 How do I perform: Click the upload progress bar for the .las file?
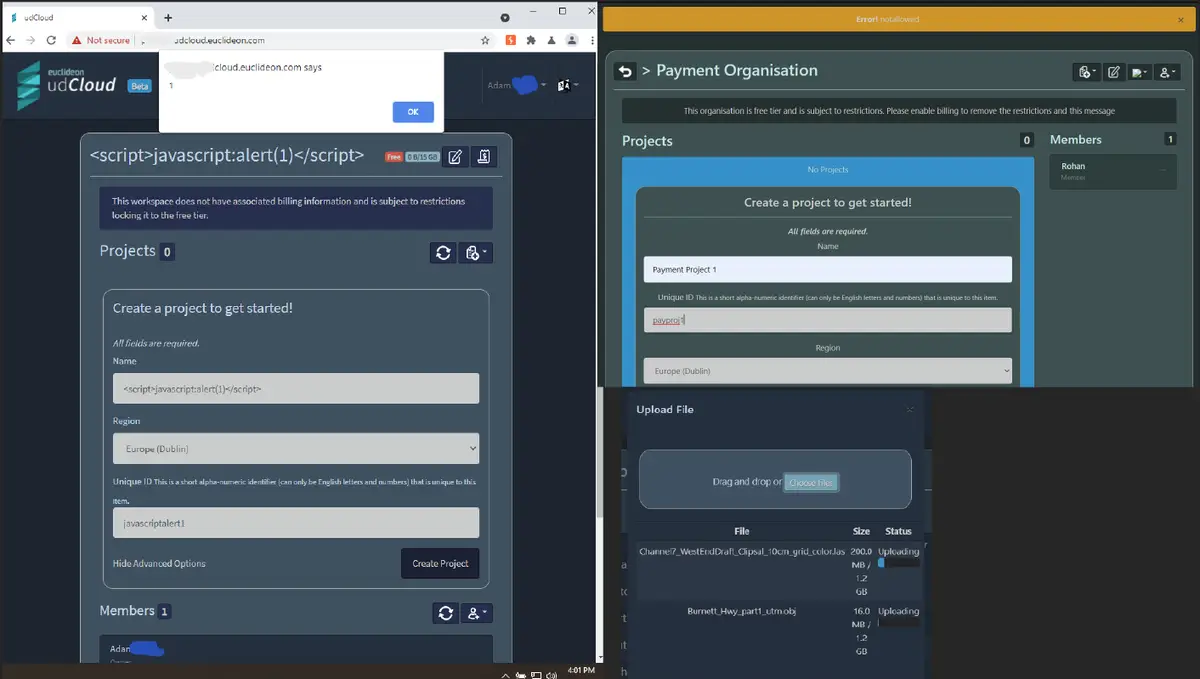click(x=898, y=563)
